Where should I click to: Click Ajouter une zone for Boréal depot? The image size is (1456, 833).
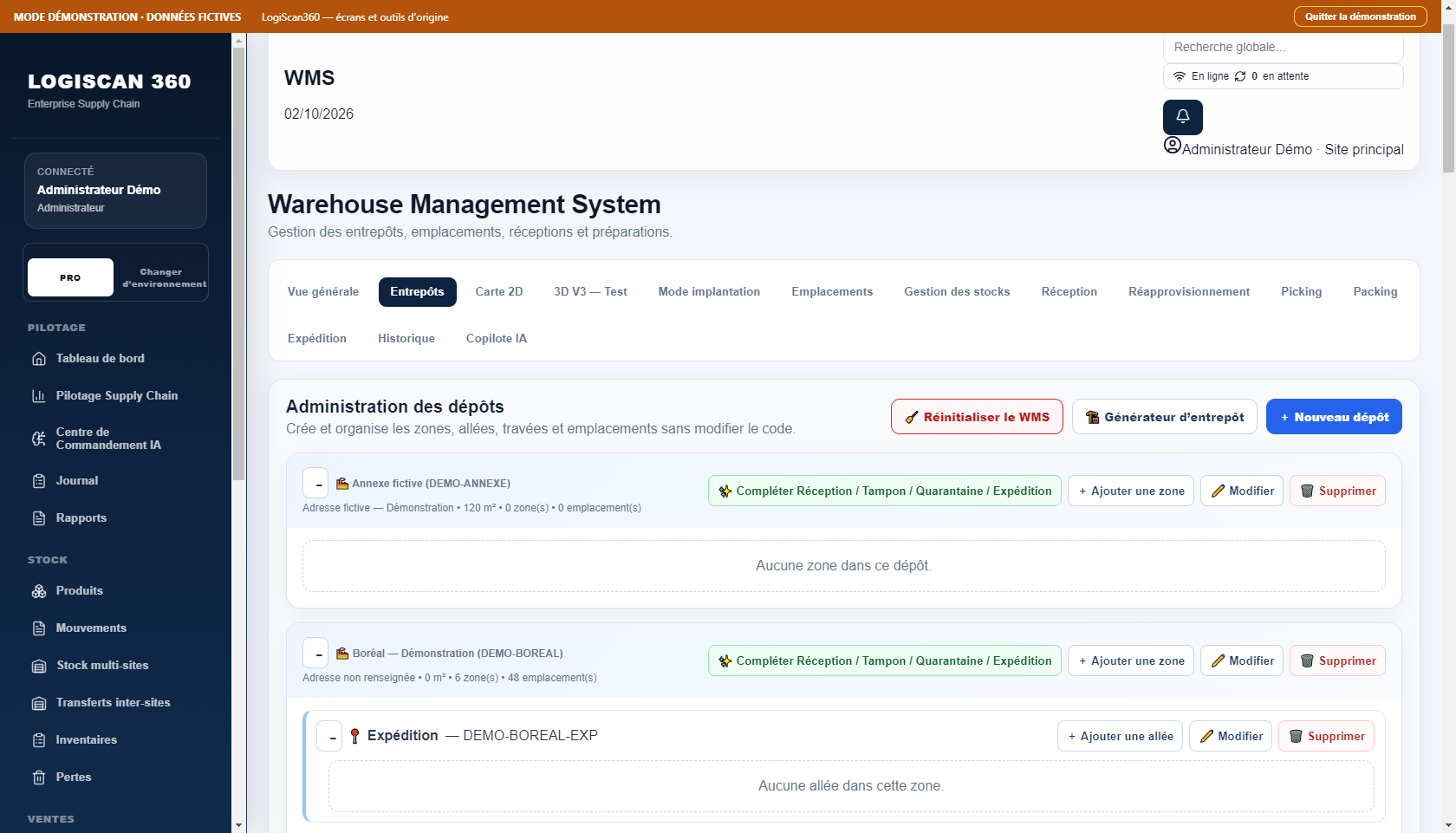click(1131, 661)
